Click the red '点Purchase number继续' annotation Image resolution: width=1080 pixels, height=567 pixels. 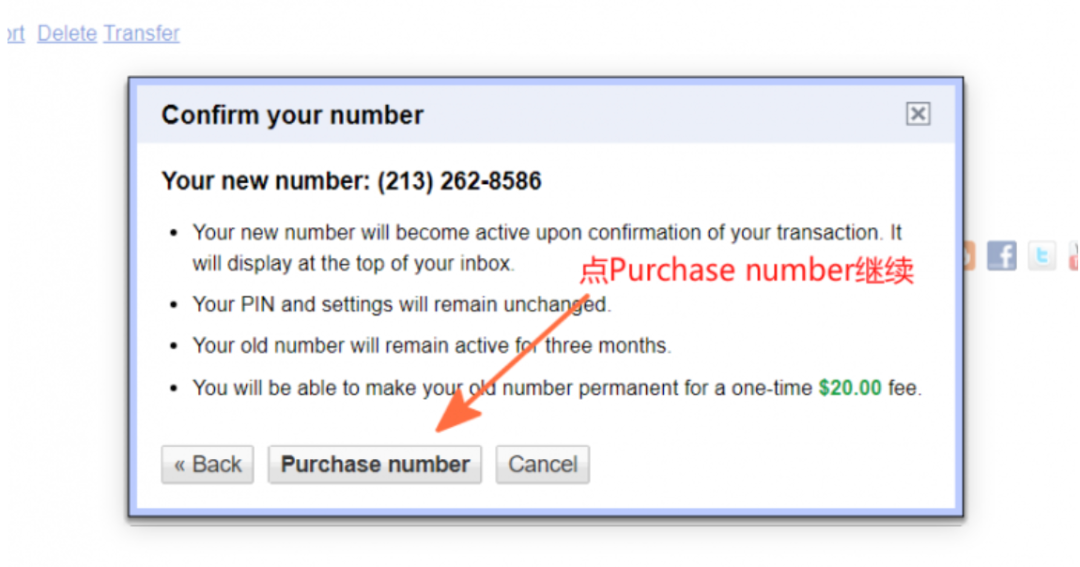(747, 270)
